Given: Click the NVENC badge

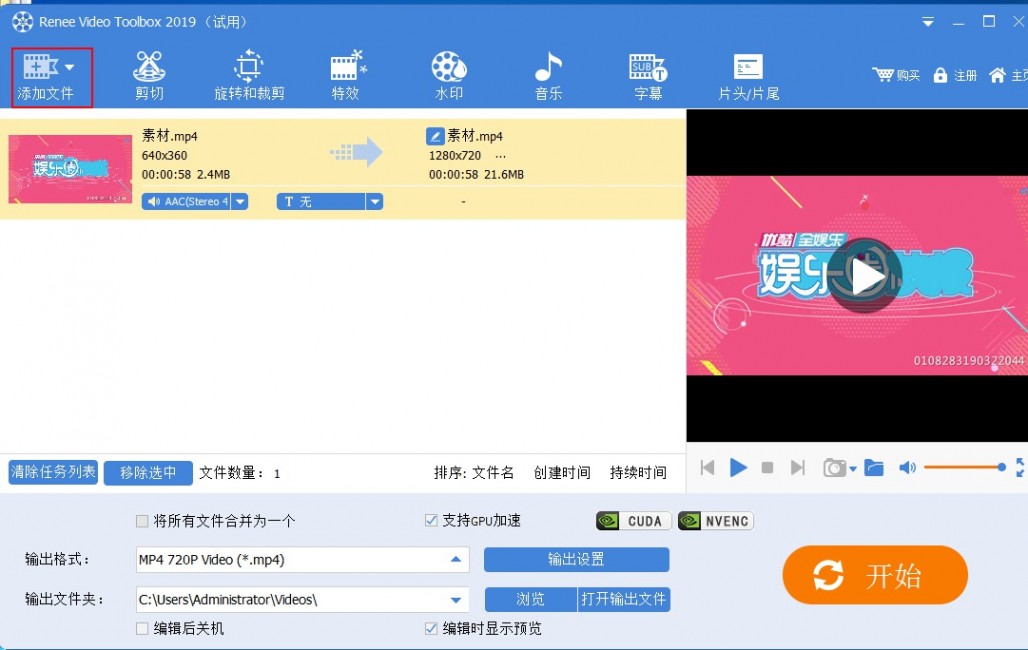Looking at the screenshot, I should 716,521.
